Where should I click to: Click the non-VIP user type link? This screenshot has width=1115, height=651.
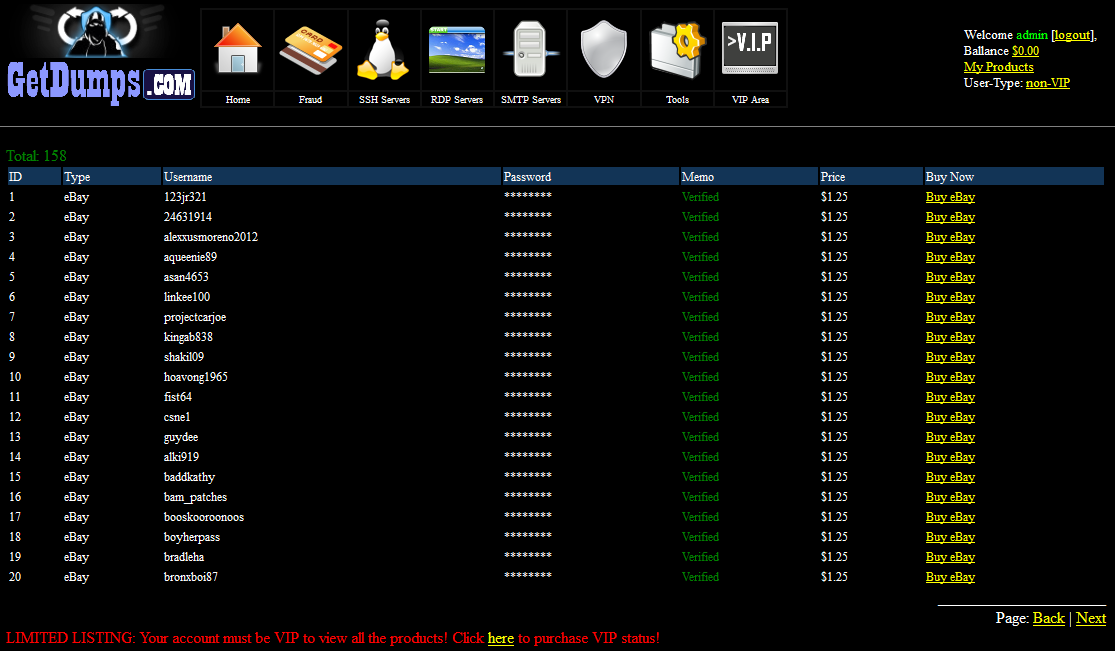1047,83
